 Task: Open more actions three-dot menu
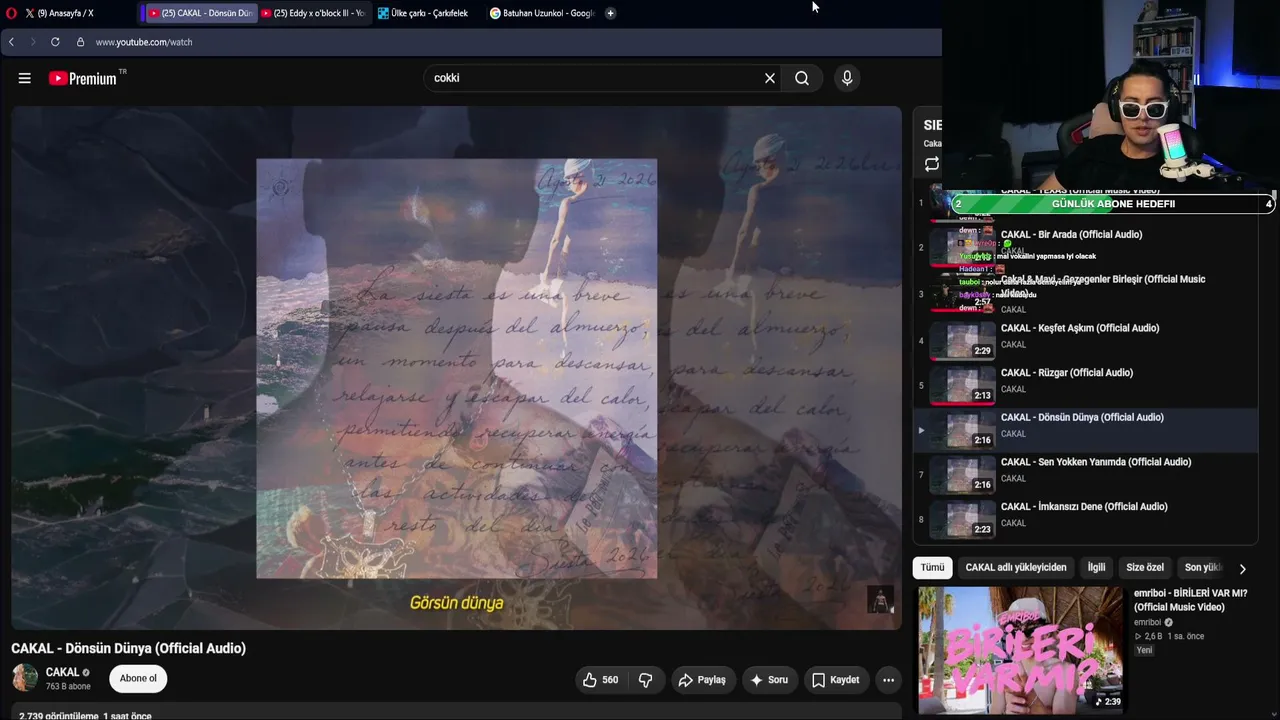[888, 680]
